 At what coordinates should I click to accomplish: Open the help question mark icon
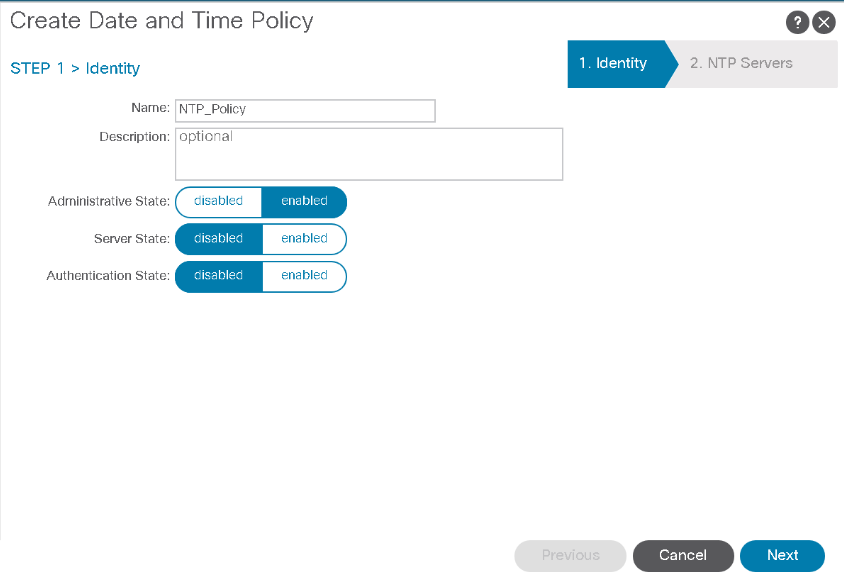[x=797, y=23]
